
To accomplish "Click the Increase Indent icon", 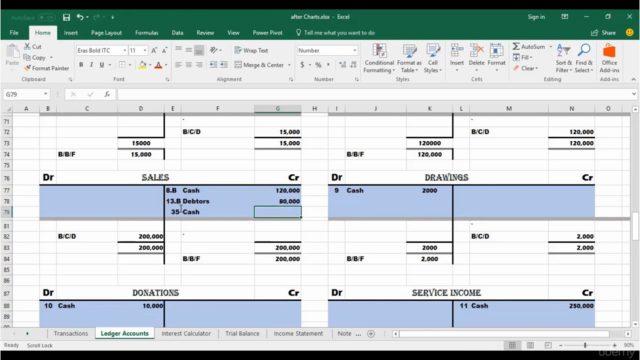I will coord(224,65).
